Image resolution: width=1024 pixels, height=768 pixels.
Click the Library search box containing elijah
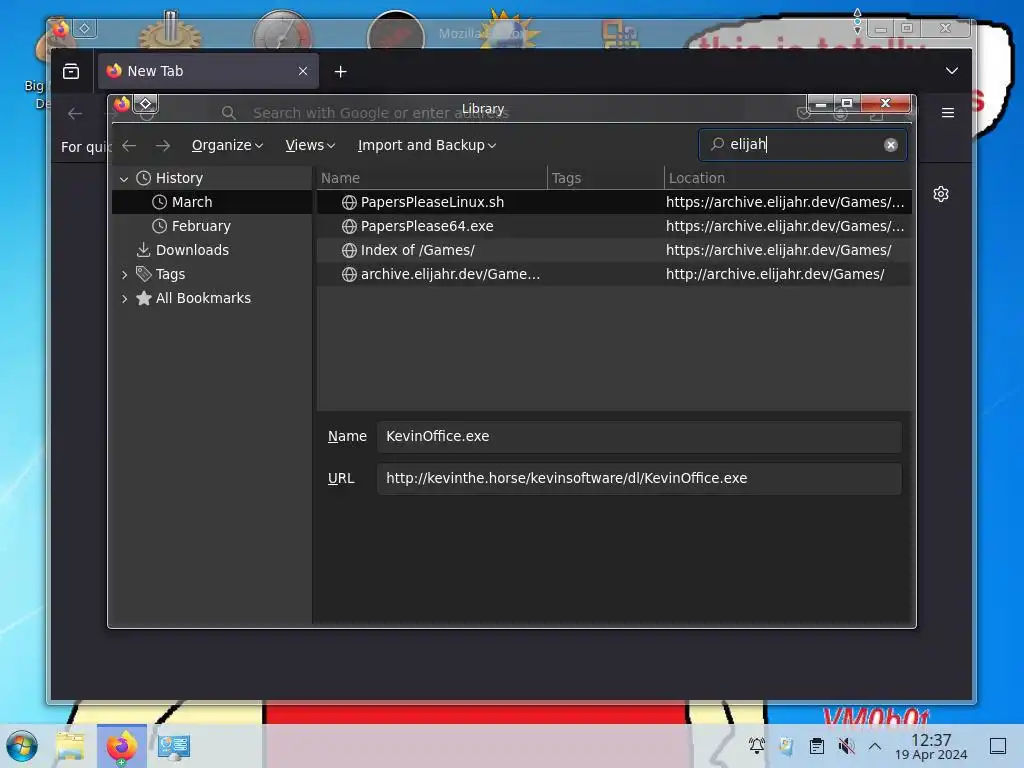pyautogui.click(x=802, y=144)
